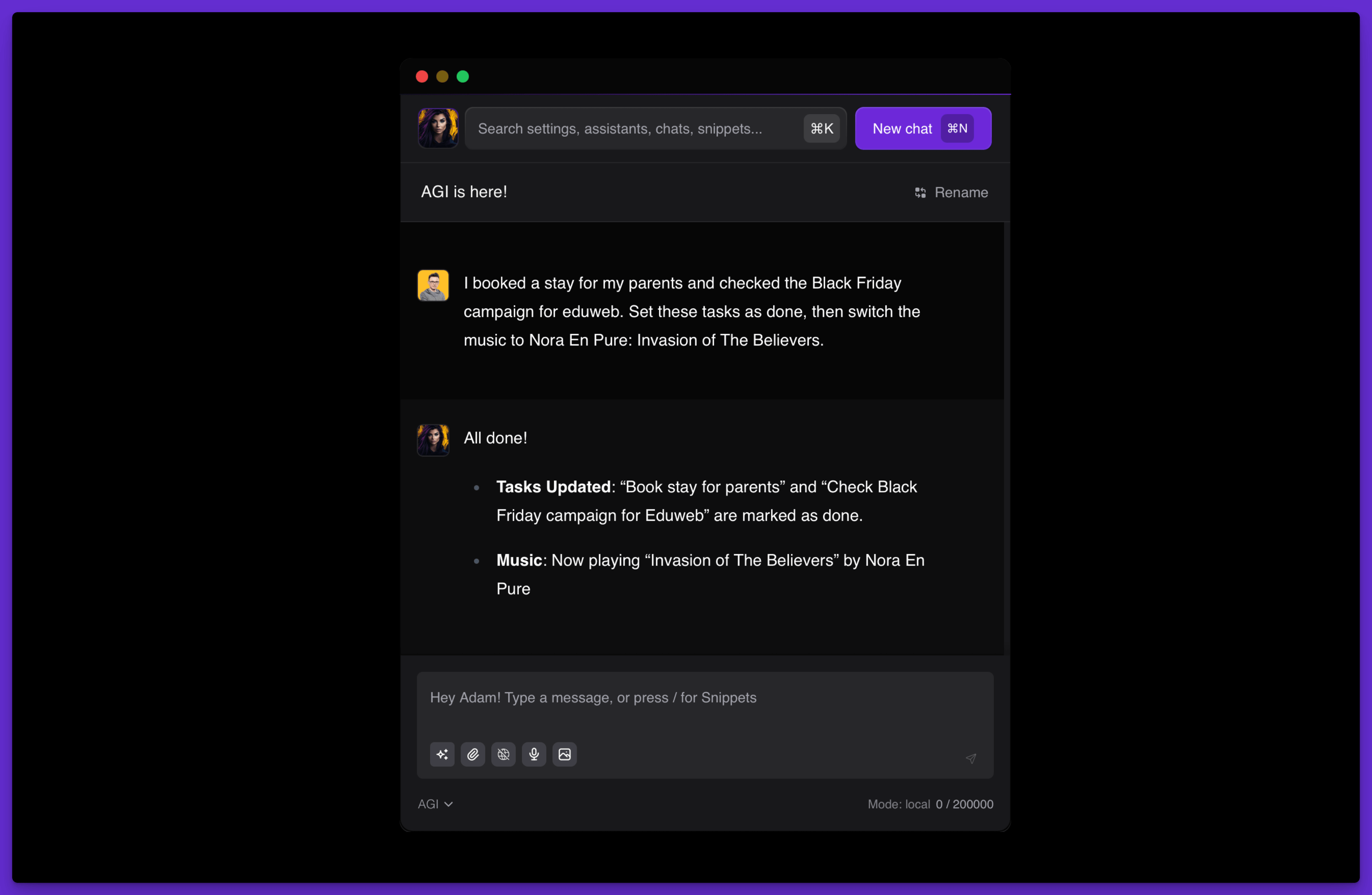Click the sparkles AI tools icon

(x=442, y=754)
